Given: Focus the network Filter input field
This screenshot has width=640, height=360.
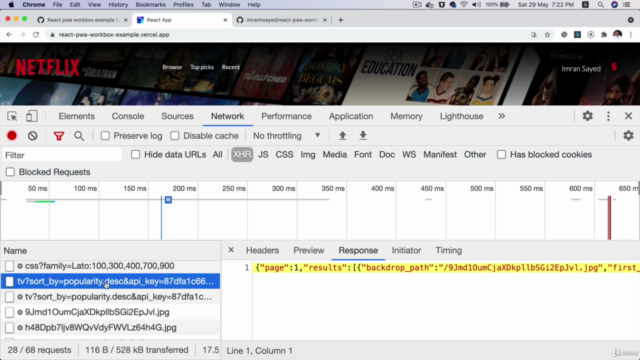Looking at the screenshot, I should [x=62, y=155].
